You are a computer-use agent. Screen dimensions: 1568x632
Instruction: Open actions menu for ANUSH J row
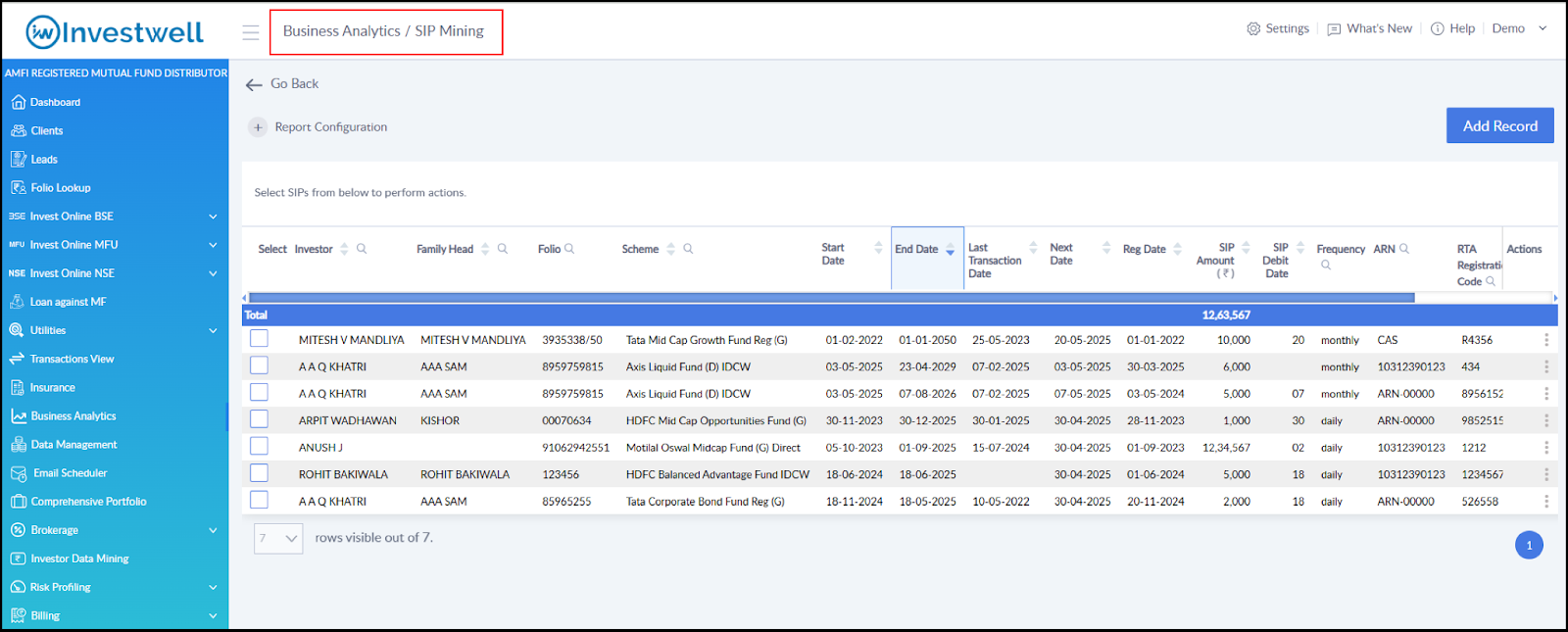(1546, 448)
